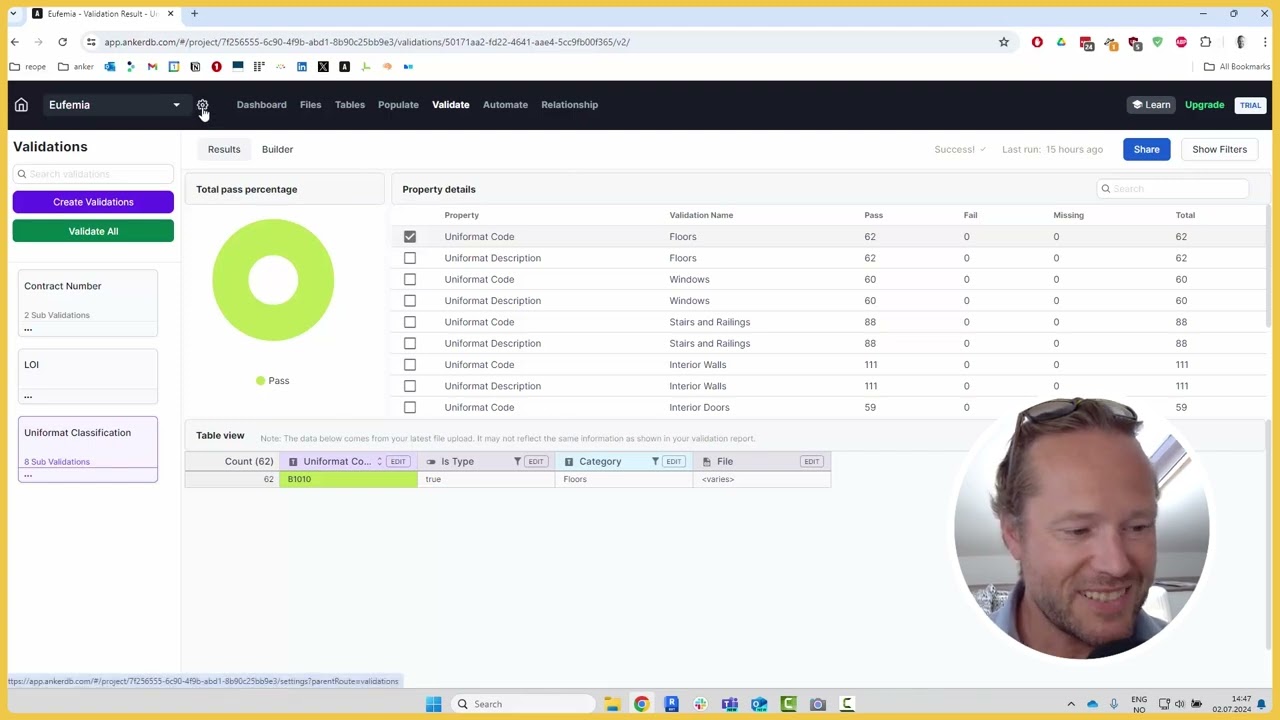1280x720 pixels.
Task: Show hidden system tray icons chevron
Action: pyautogui.click(x=1071, y=704)
